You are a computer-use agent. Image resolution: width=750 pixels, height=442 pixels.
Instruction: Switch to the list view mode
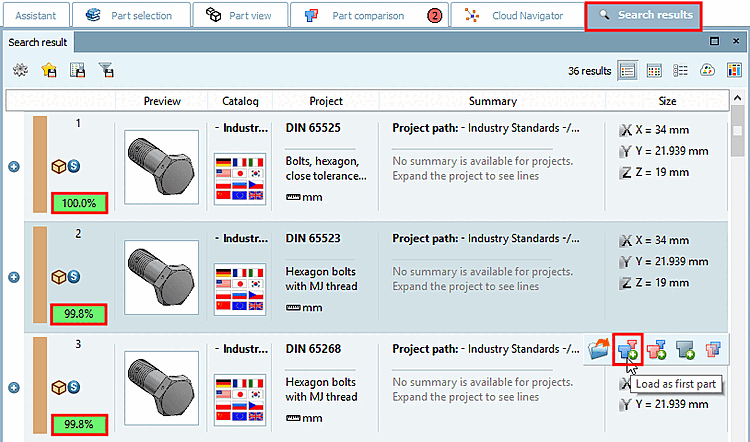tap(628, 70)
